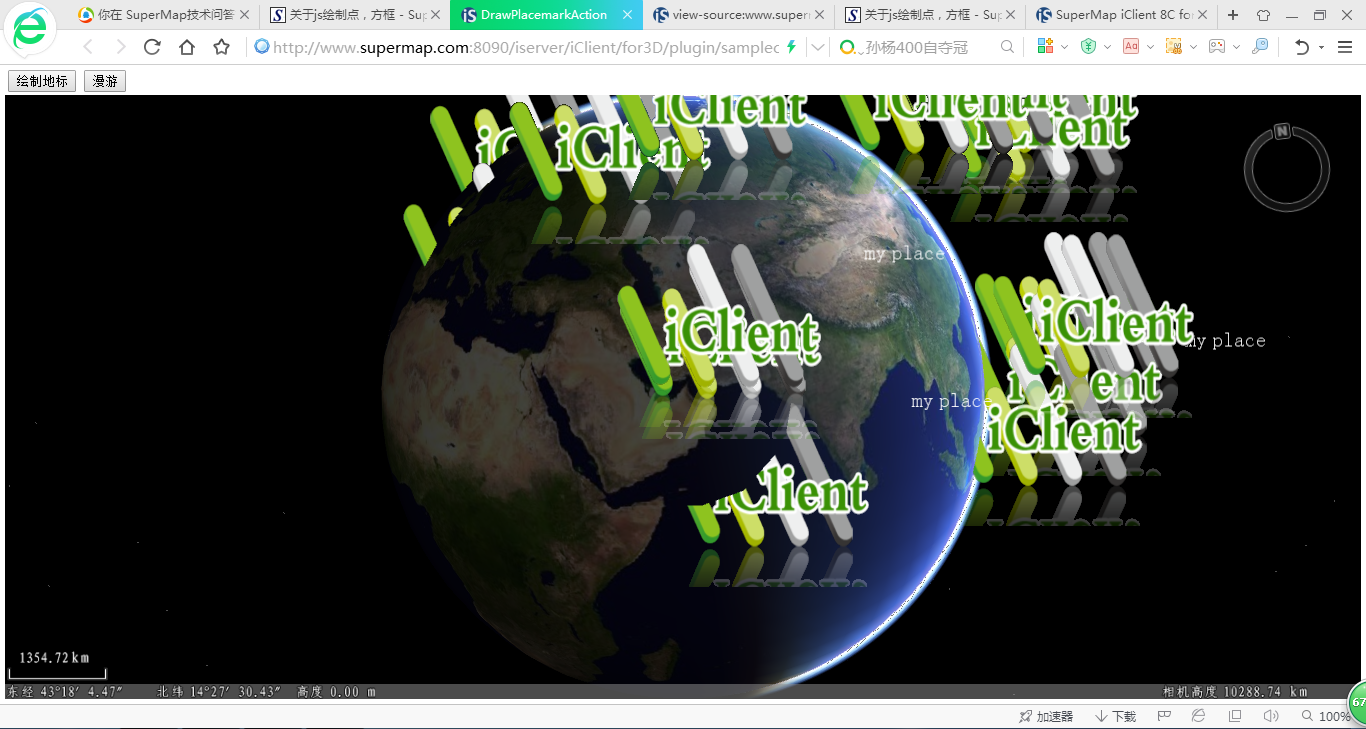1366x729 pixels.
Task: Click the undo closed-tab arrow icon
Action: 1301,47
